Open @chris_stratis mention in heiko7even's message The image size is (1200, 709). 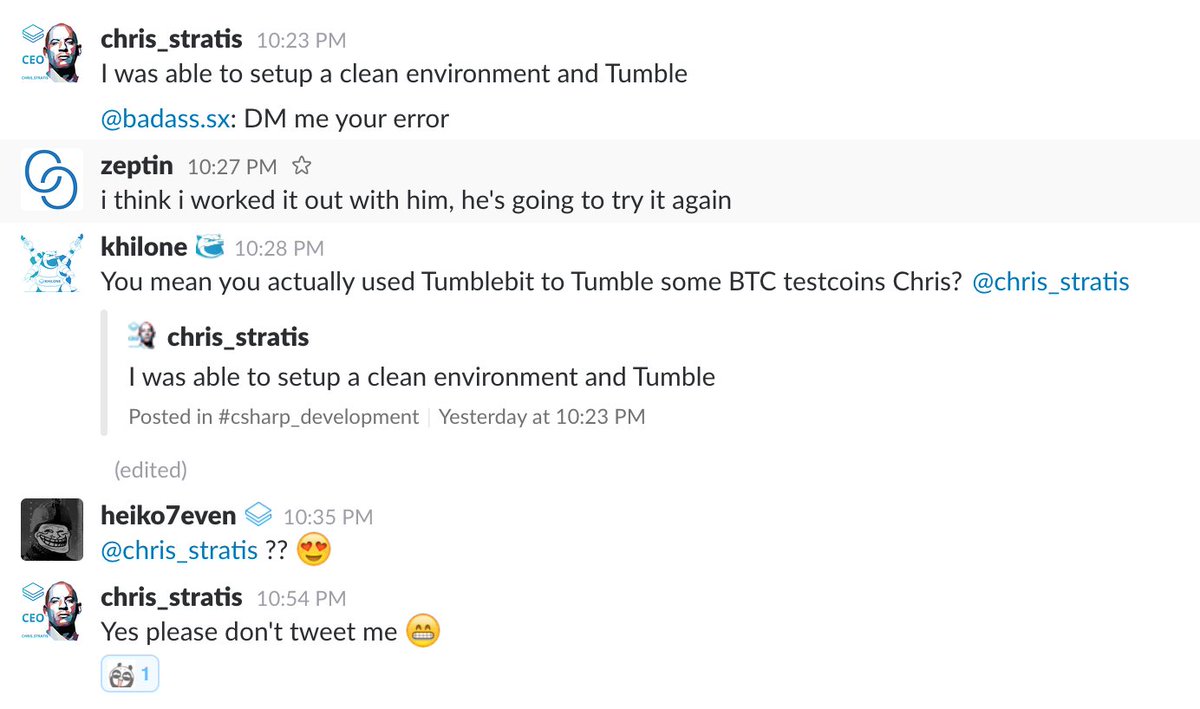point(180,550)
